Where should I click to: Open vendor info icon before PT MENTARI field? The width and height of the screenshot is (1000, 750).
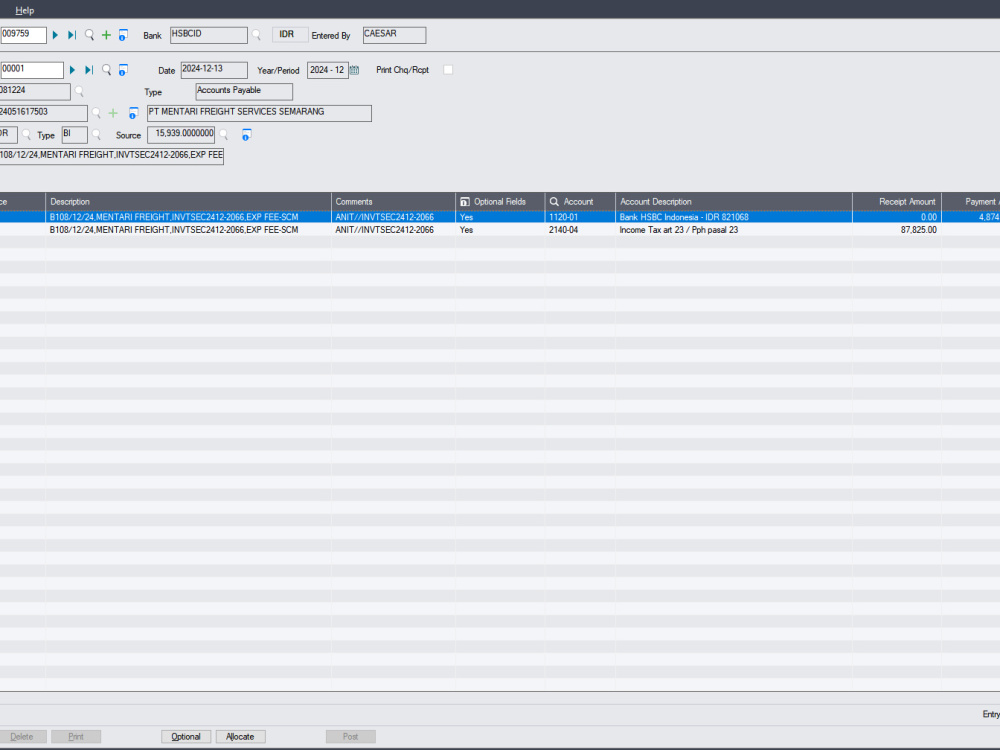point(133,114)
